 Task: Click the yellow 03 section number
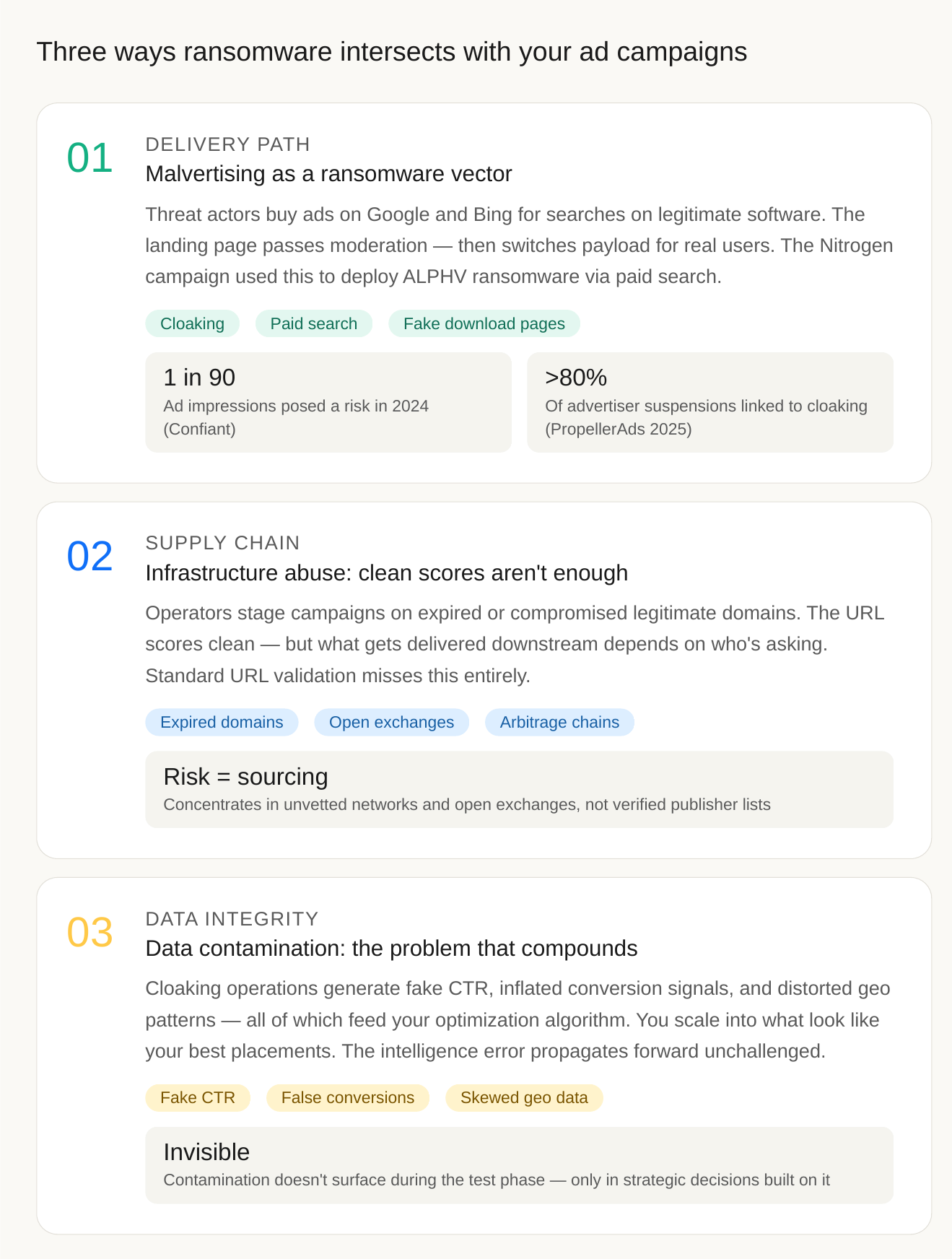click(x=90, y=932)
